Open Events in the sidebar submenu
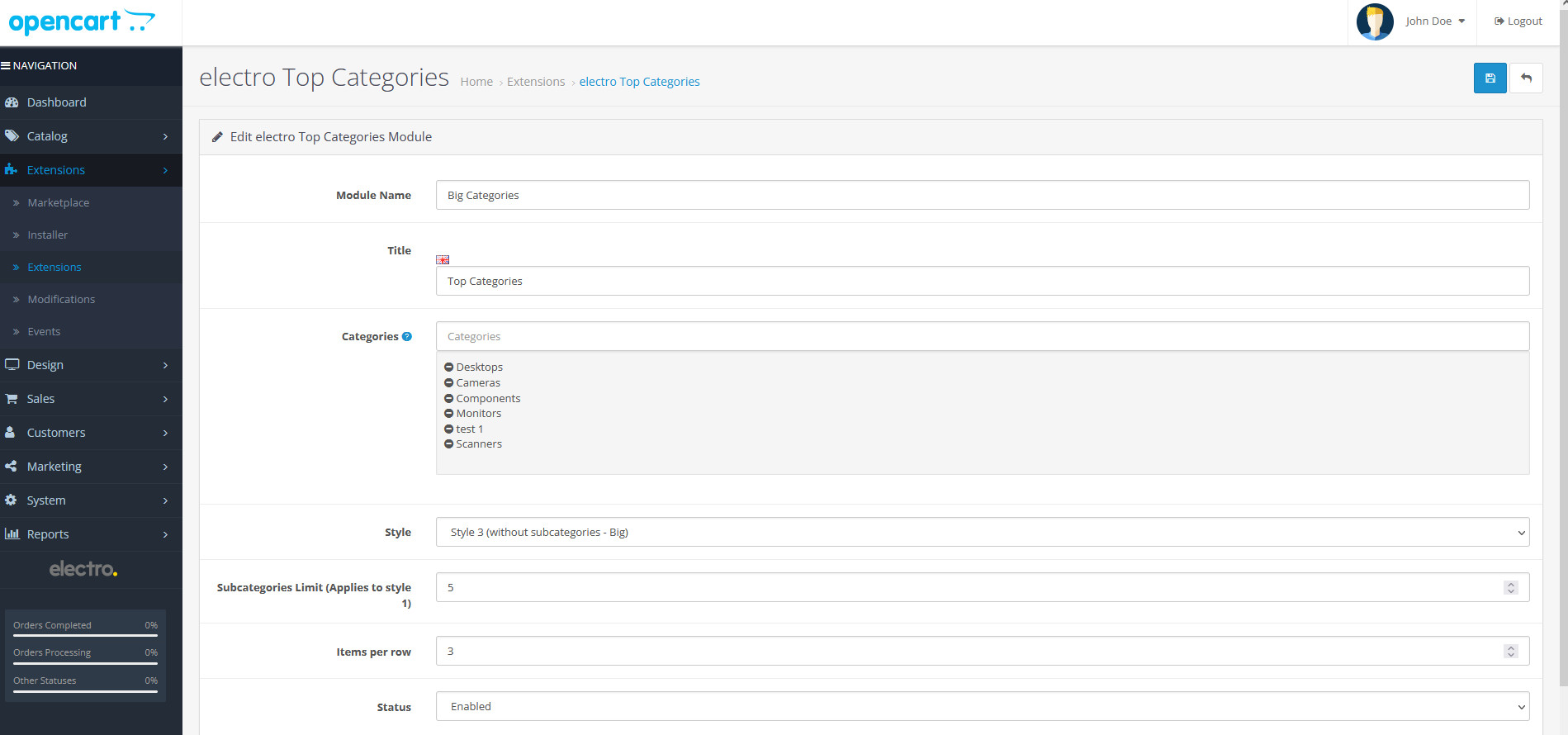 tap(91, 331)
